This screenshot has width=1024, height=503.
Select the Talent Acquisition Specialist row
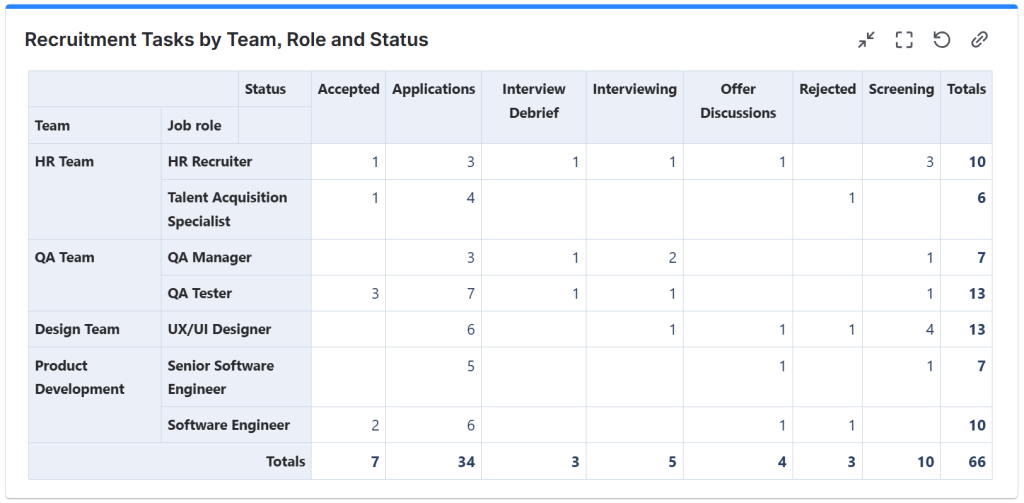tap(227, 209)
